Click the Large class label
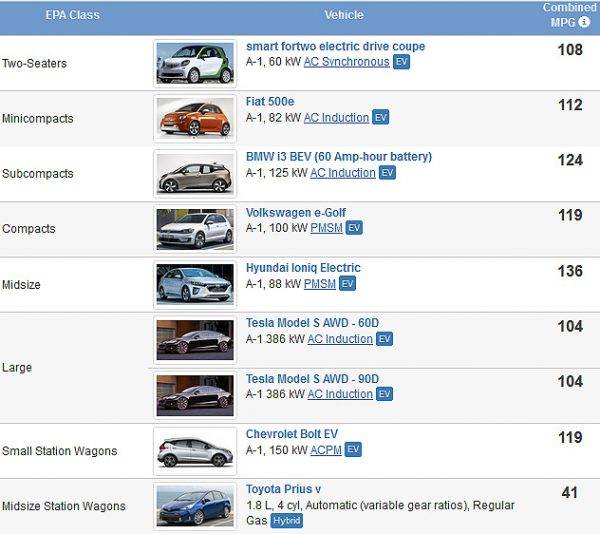 click(x=17, y=368)
